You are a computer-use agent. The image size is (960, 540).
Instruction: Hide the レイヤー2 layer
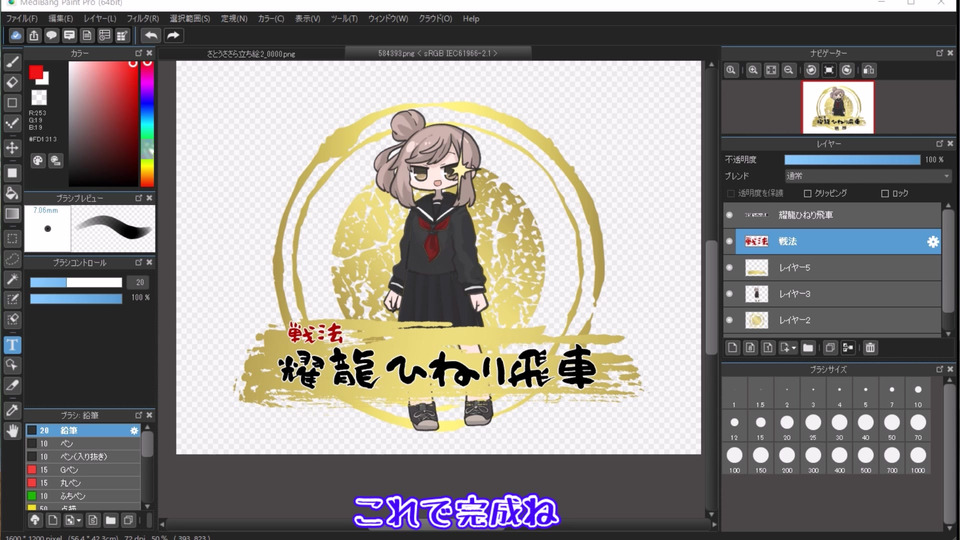point(729,320)
